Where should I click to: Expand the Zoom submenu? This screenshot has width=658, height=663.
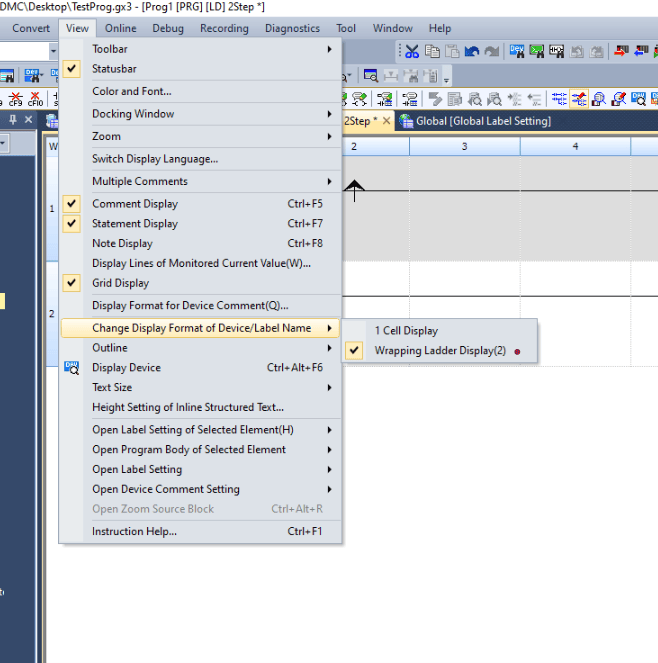[200, 137]
